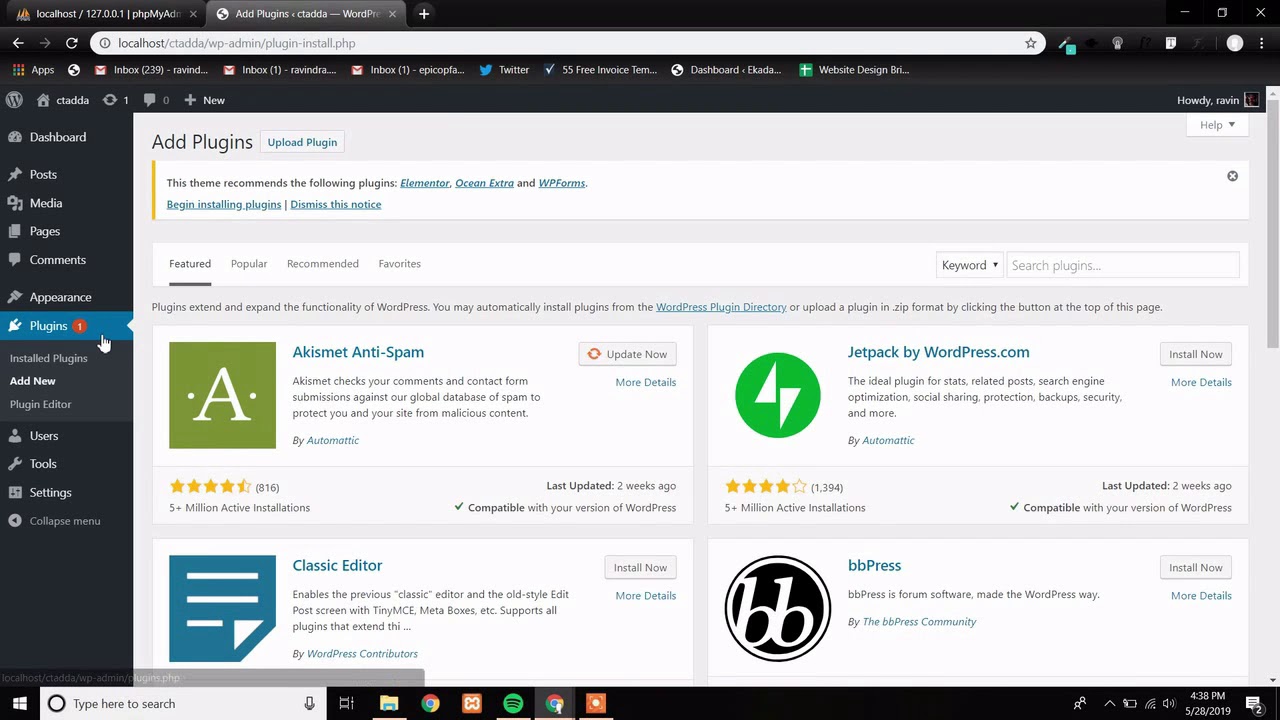Open WordPress Contributors author link
This screenshot has width=1280, height=720.
[x=362, y=654]
